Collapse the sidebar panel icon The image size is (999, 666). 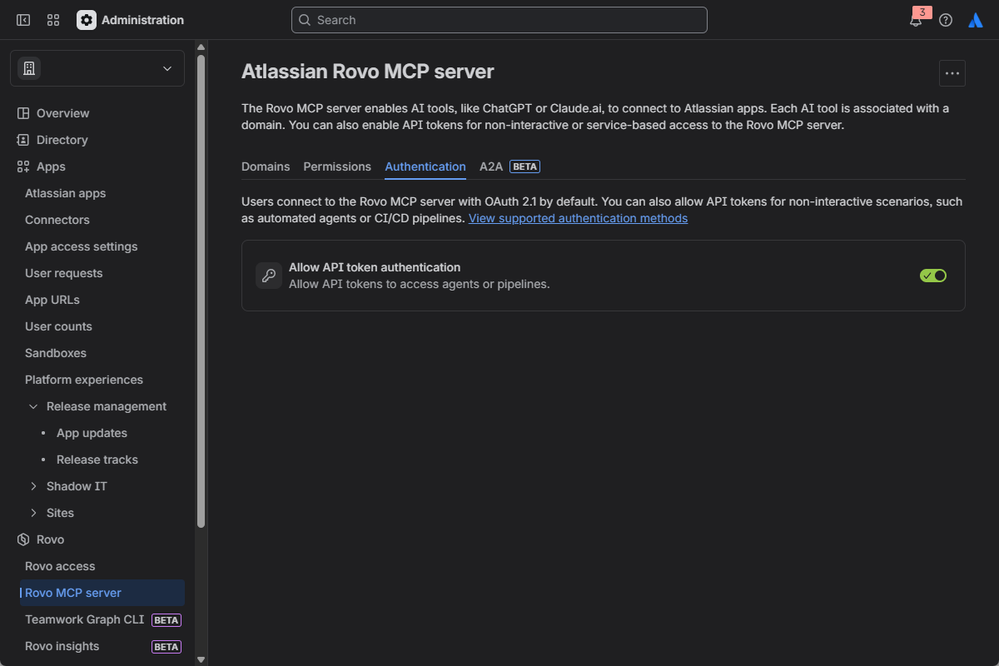coord(23,20)
